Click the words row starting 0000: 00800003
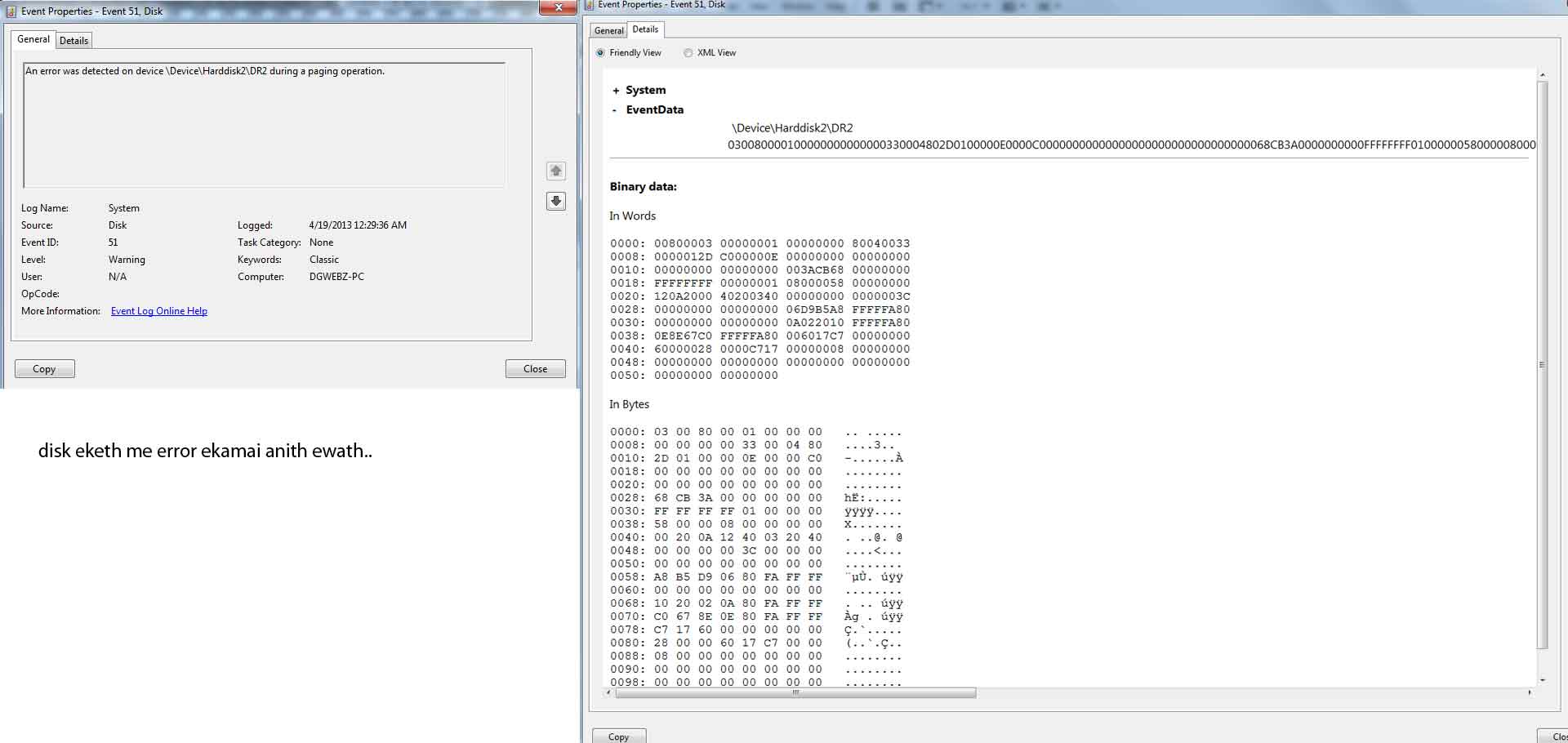The width and height of the screenshot is (1568, 743). (760, 243)
